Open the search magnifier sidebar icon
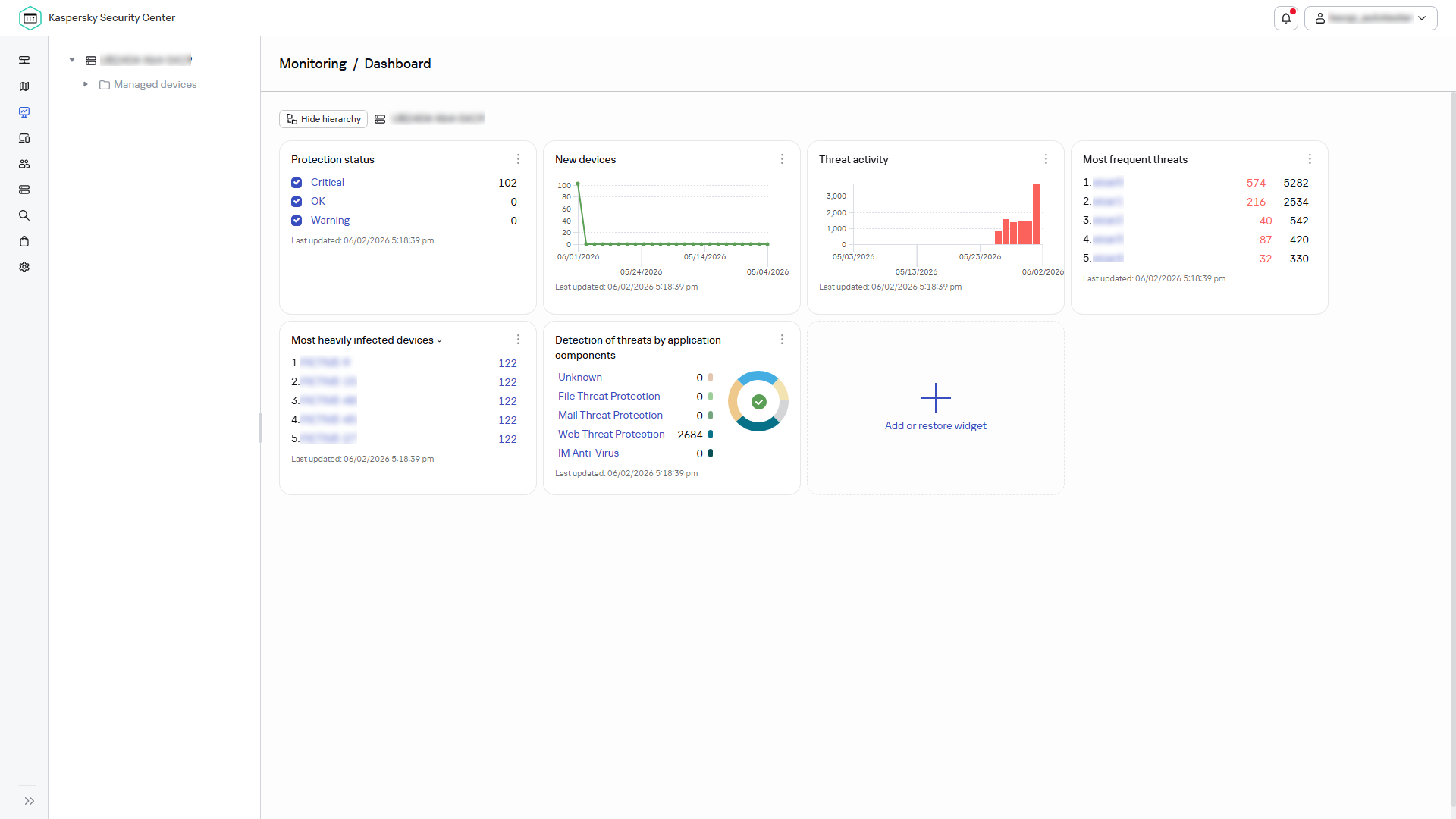The height and width of the screenshot is (819, 1456). 24,215
